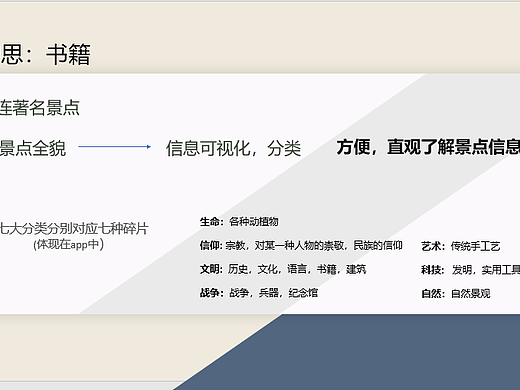This screenshot has width=520, height=390.
Task: Select the bold text '方便，直观了解景点信息'
Action: (428, 147)
